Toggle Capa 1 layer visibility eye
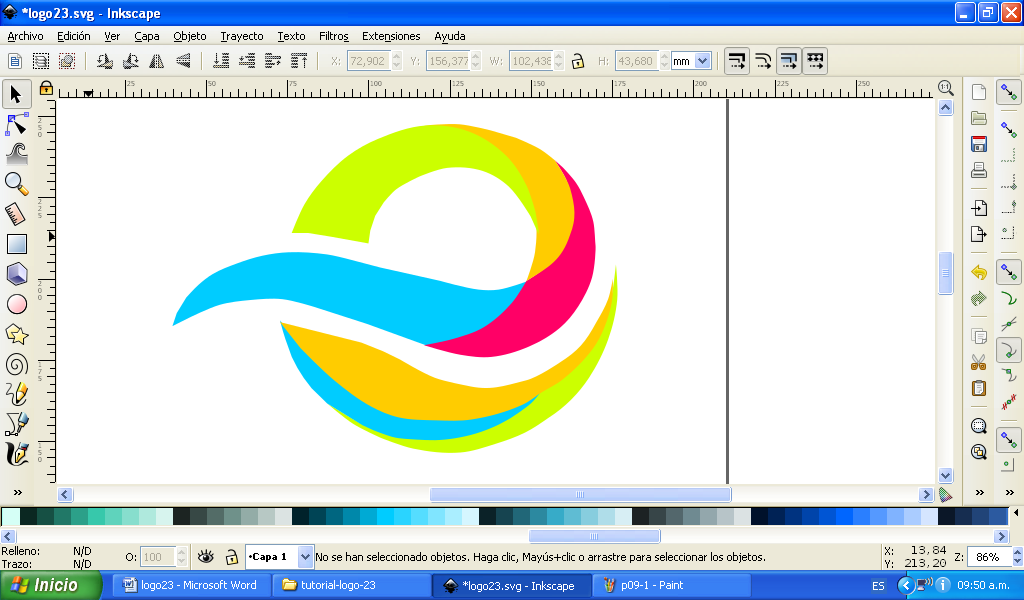Screen dimensions: 1024x600 point(206,557)
